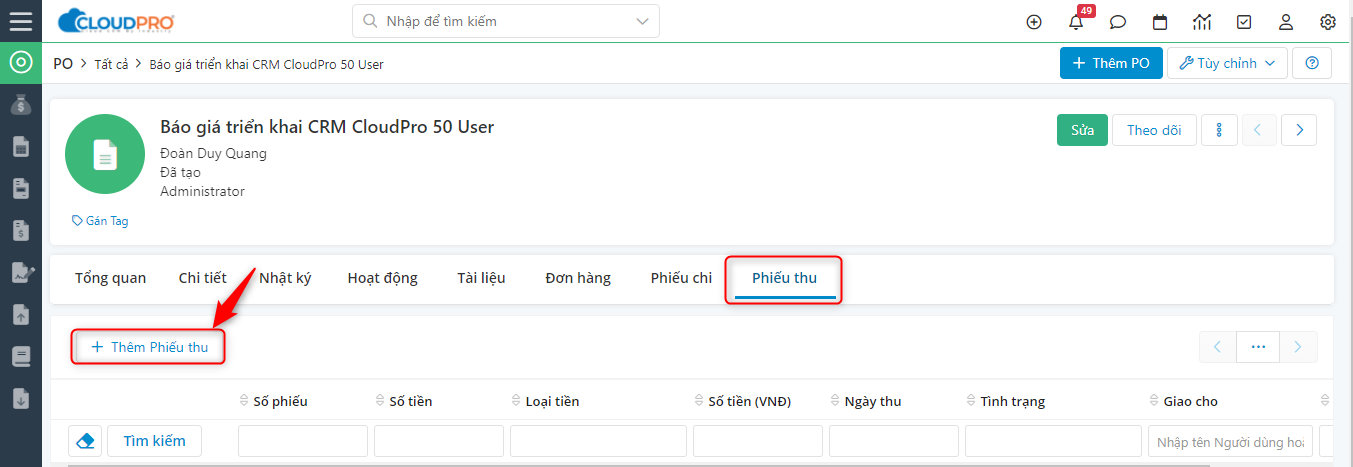Click the Số tiền filter field
This screenshot has height=467, width=1353.
pos(439,441)
